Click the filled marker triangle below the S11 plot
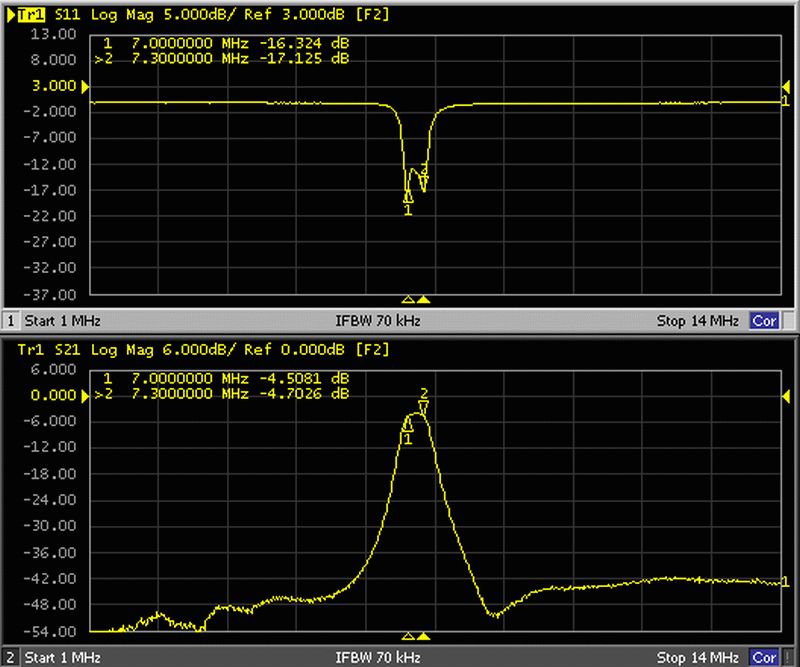800x667 pixels. pyautogui.click(x=424, y=299)
